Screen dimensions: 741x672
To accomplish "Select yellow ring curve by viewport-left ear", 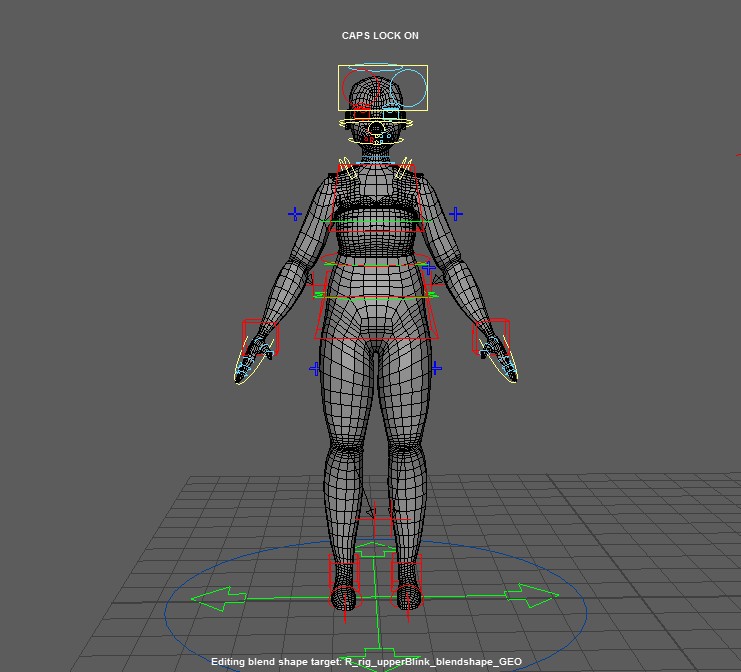I will (x=344, y=124).
